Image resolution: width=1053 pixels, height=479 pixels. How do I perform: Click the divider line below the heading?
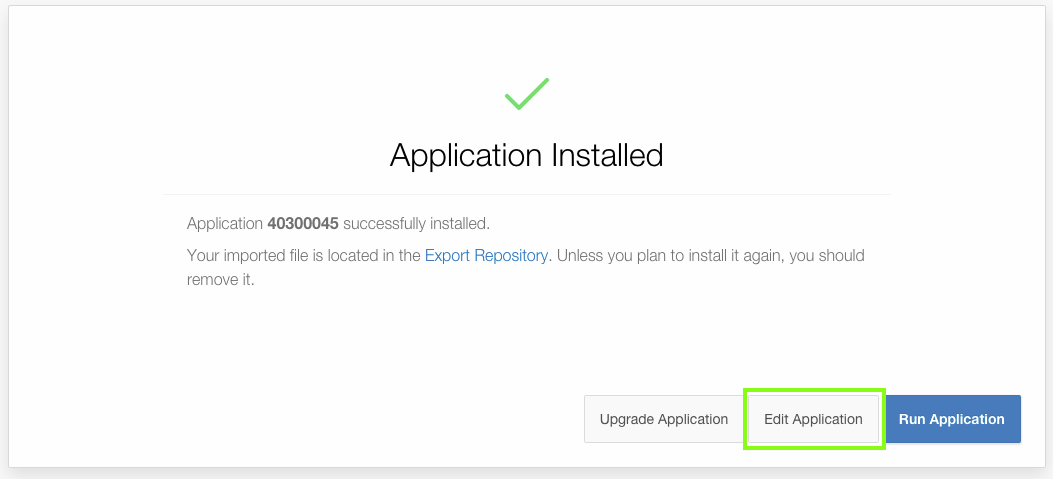click(x=526, y=194)
